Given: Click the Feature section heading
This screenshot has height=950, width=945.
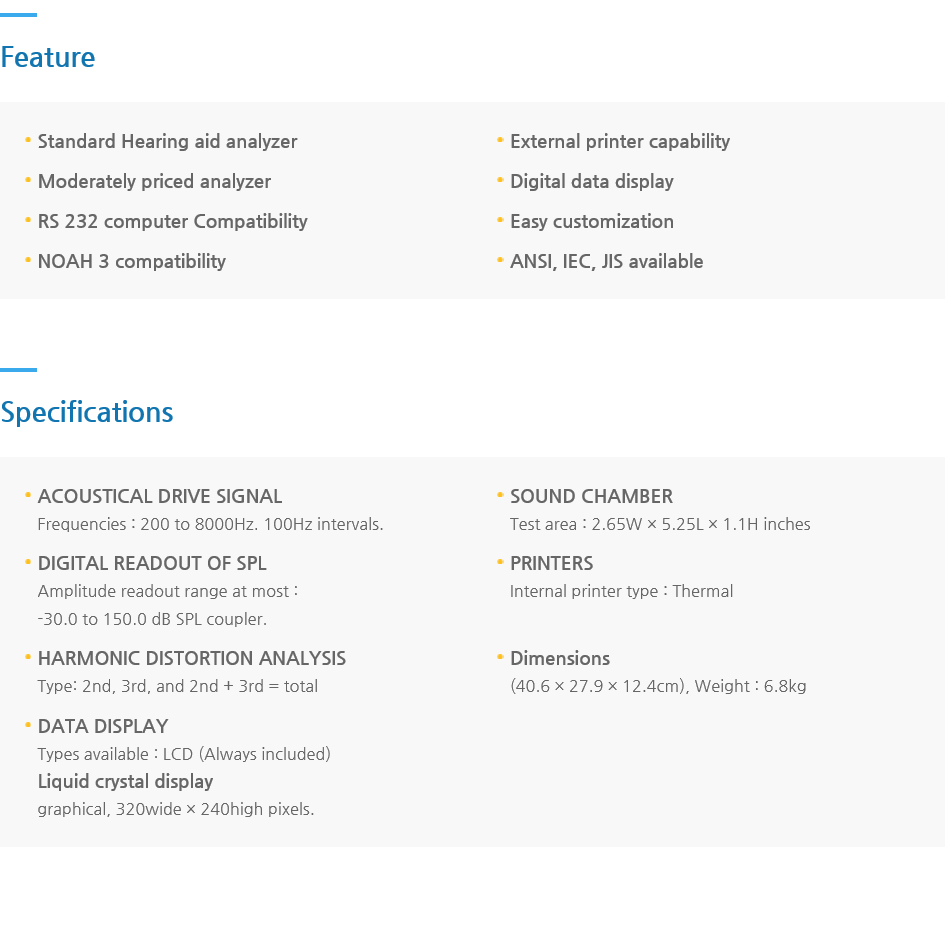Looking at the screenshot, I should (48, 58).
